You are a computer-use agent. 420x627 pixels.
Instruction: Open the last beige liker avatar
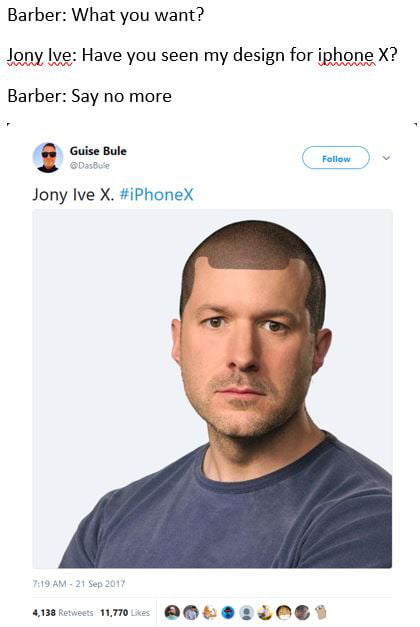tap(321, 612)
